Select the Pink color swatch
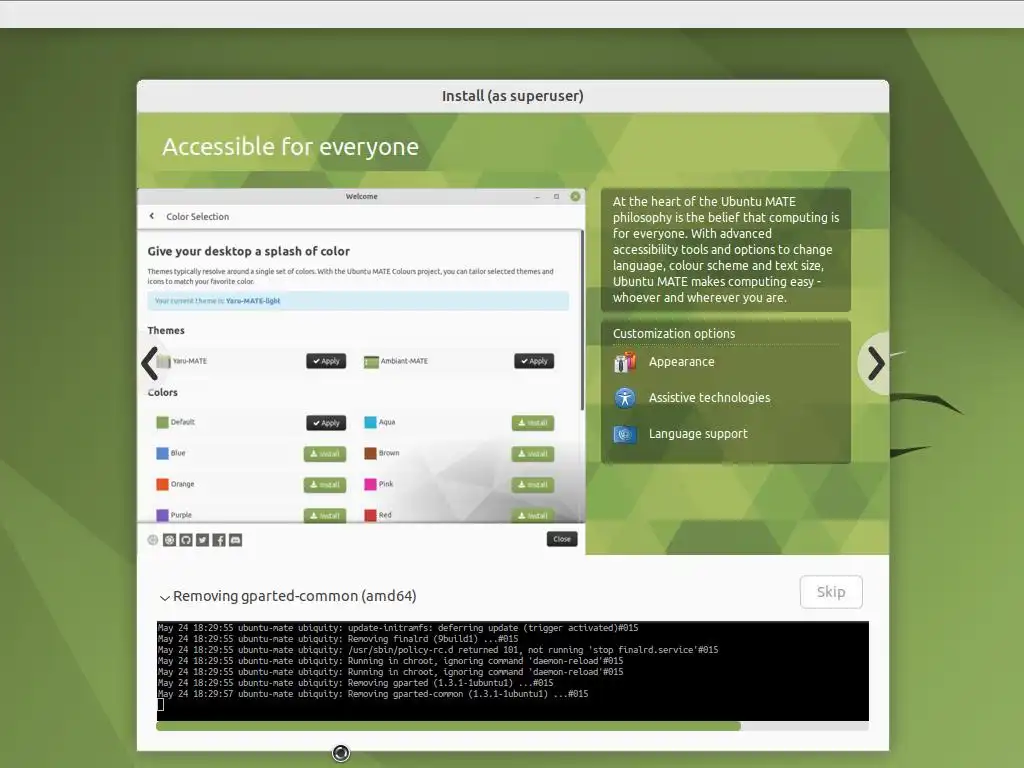The height and width of the screenshot is (768, 1024). pos(370,484)
